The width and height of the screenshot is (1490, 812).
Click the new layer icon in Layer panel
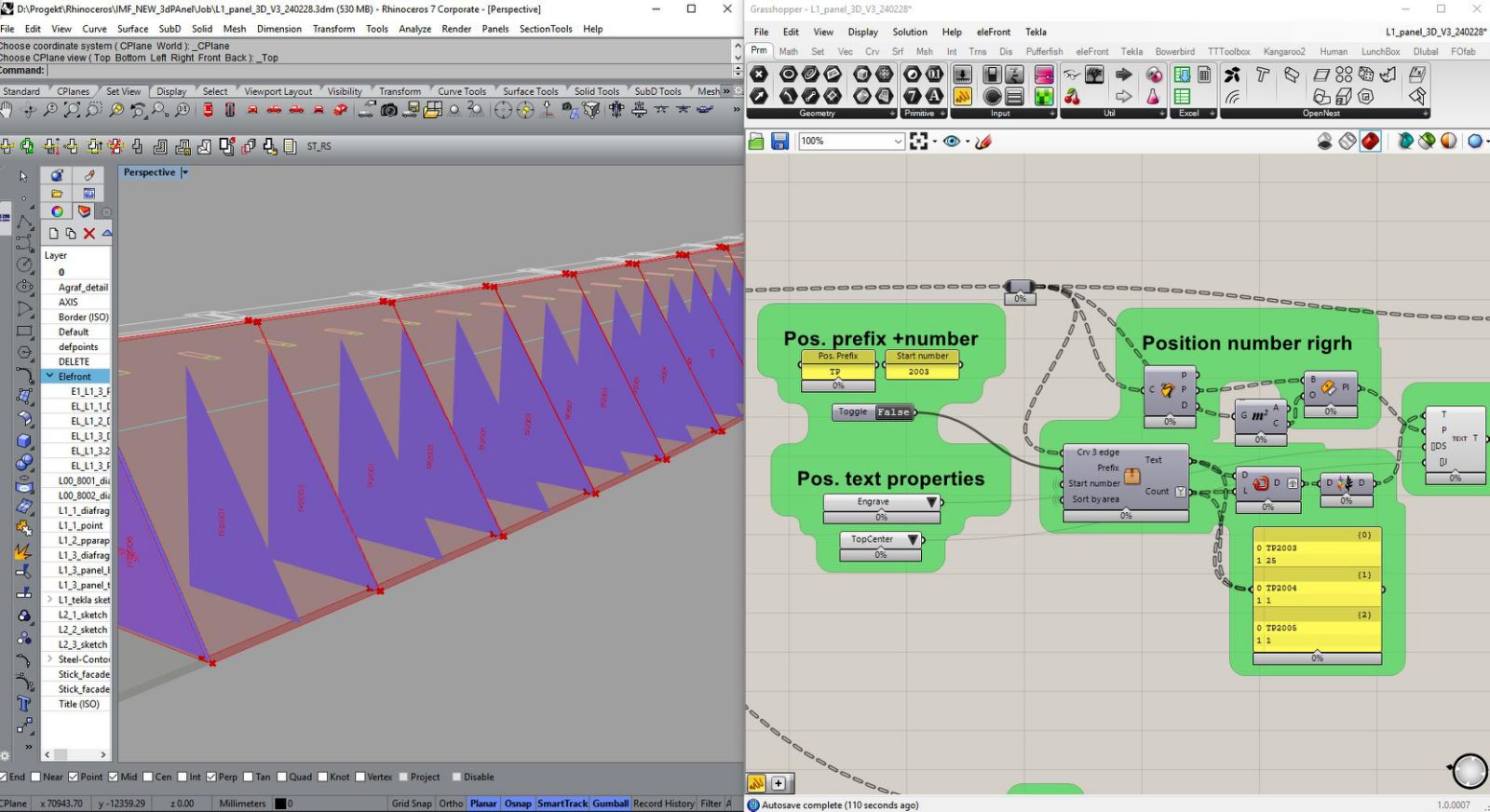53,233
